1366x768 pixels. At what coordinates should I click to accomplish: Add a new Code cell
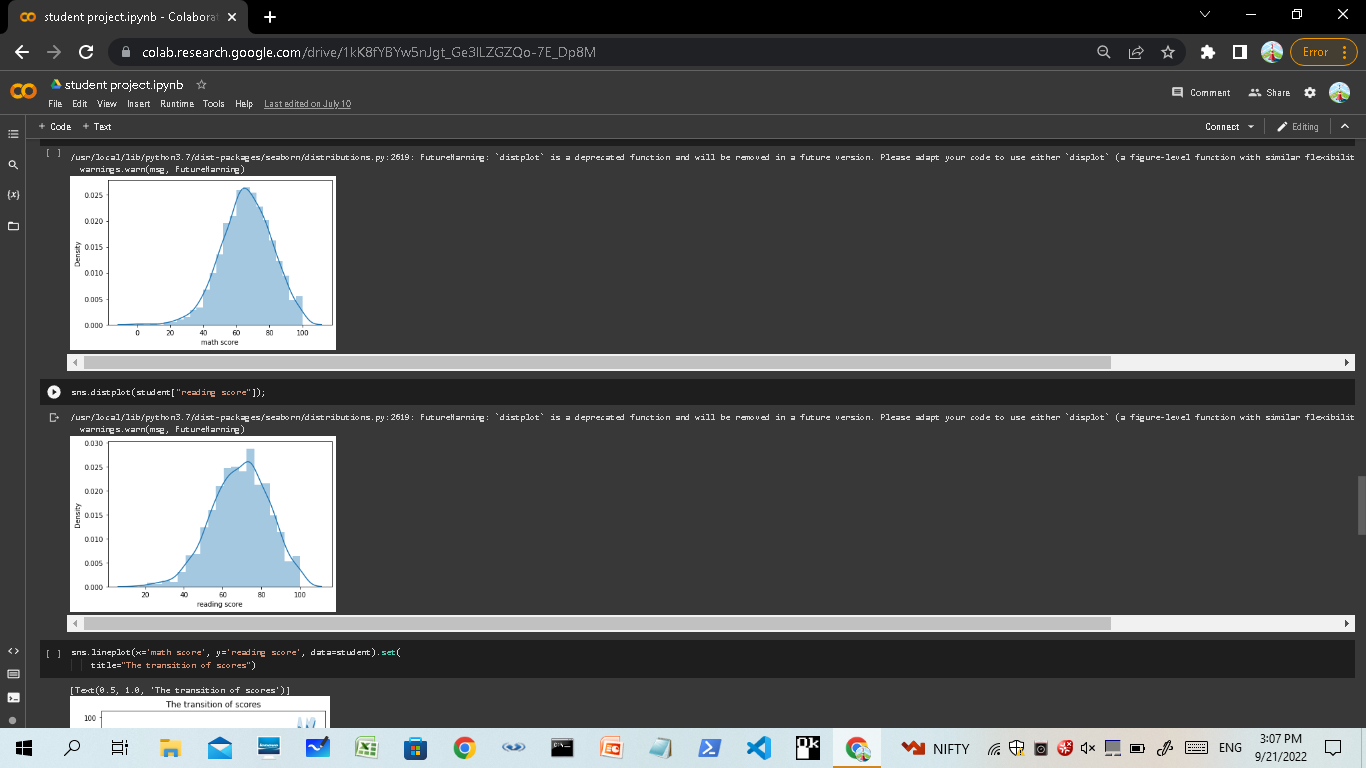[55, 127]
